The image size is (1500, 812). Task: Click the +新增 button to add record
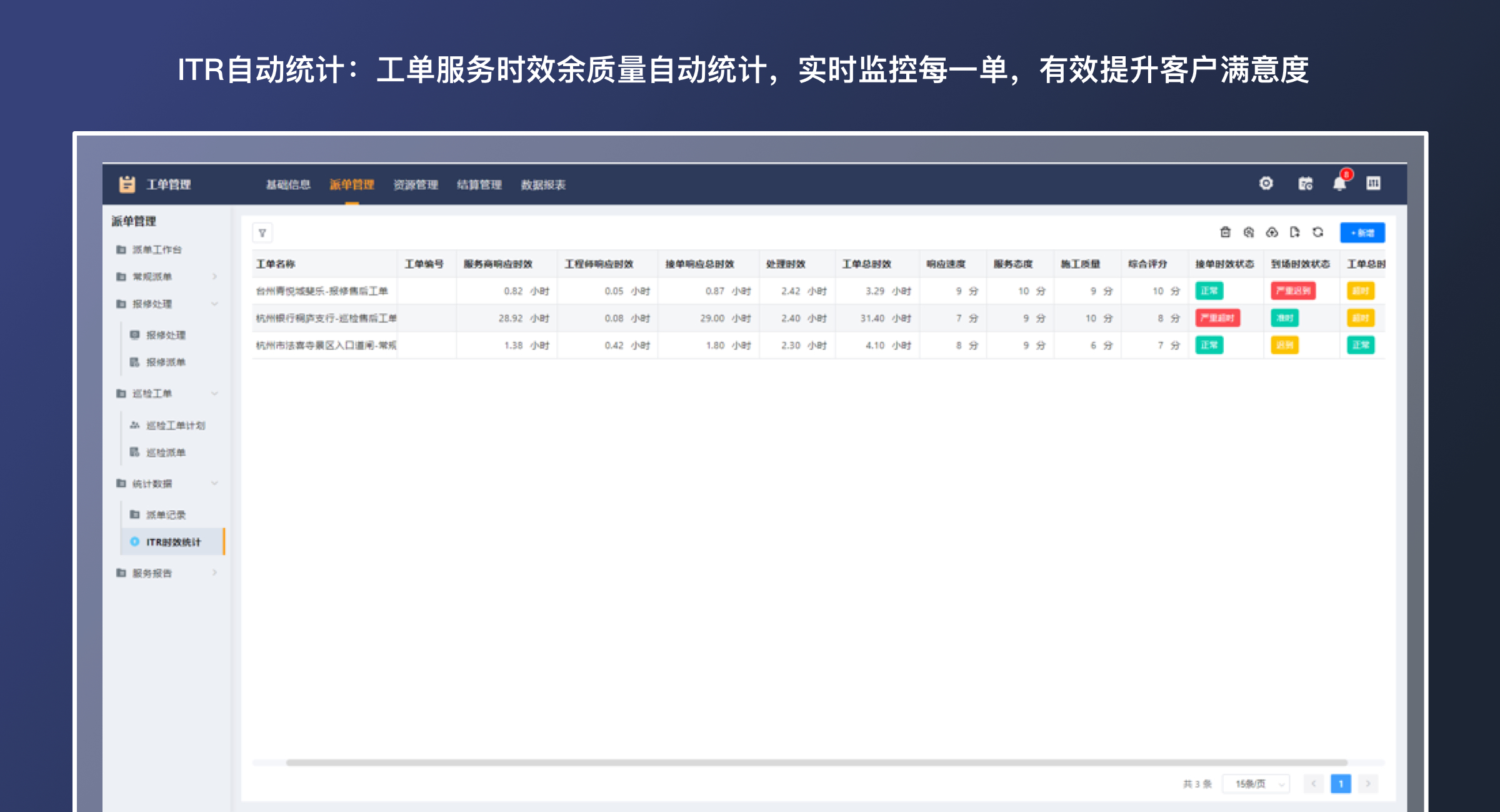(1361, 232)
